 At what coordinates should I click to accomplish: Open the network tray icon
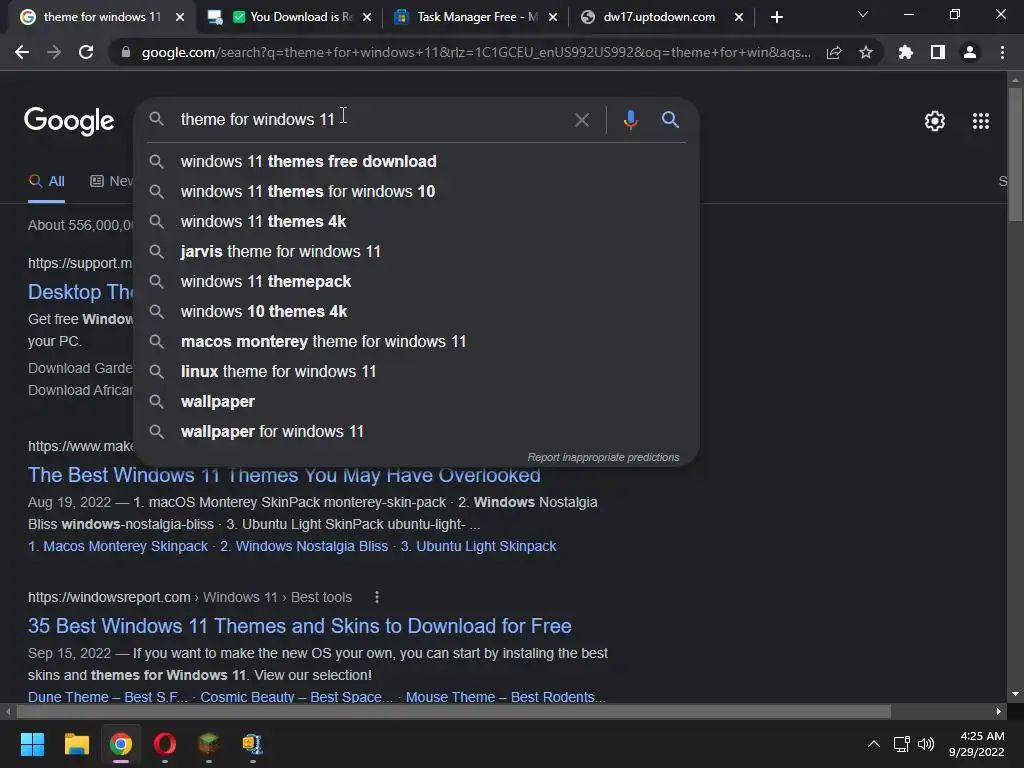coord(901,744)
